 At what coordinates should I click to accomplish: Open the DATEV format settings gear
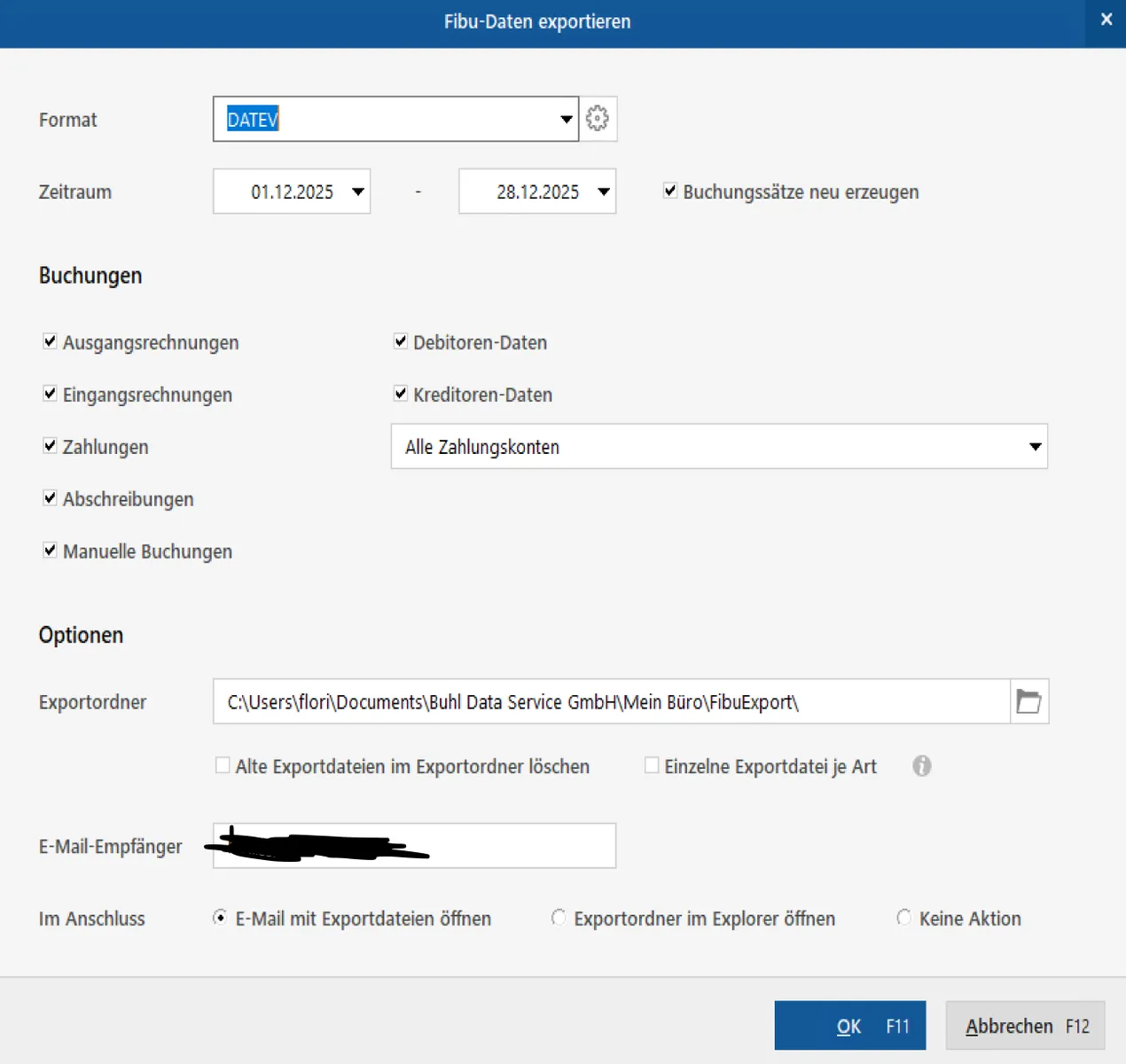(598, 119)
